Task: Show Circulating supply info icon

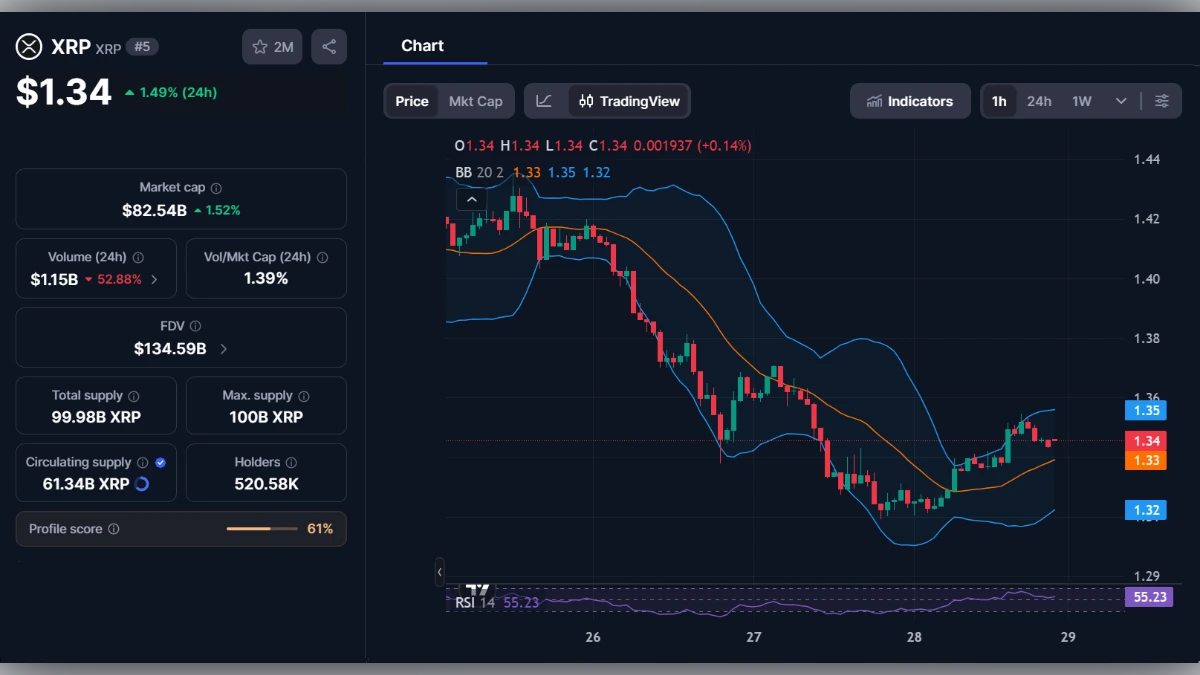Action: coord(143,463)
